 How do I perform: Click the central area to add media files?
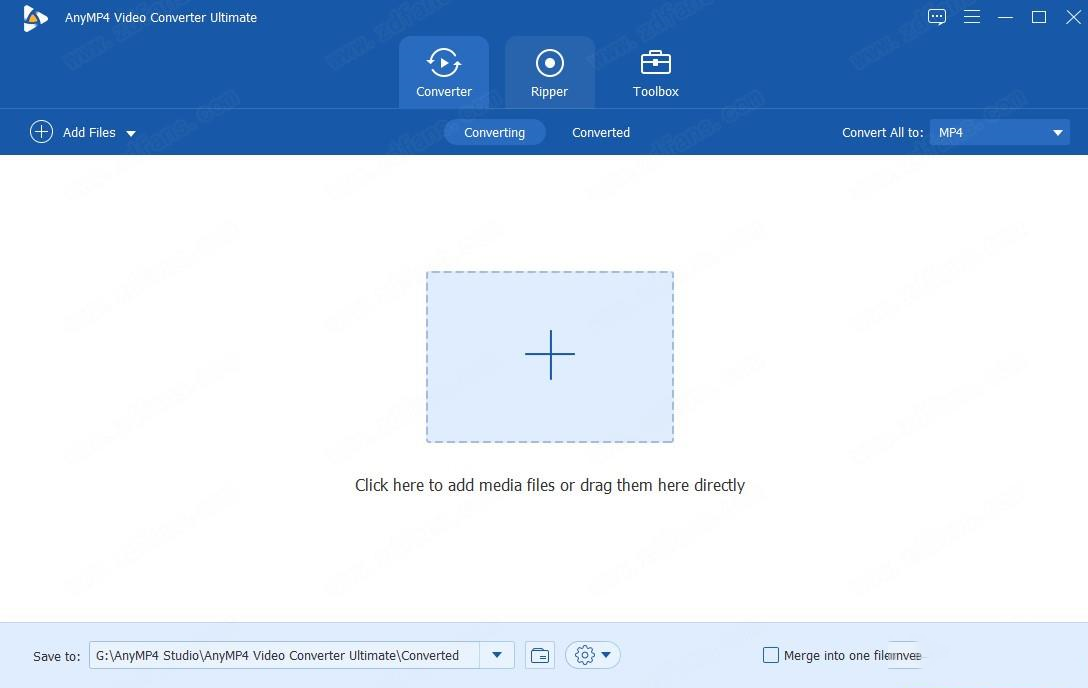point(549,356)
